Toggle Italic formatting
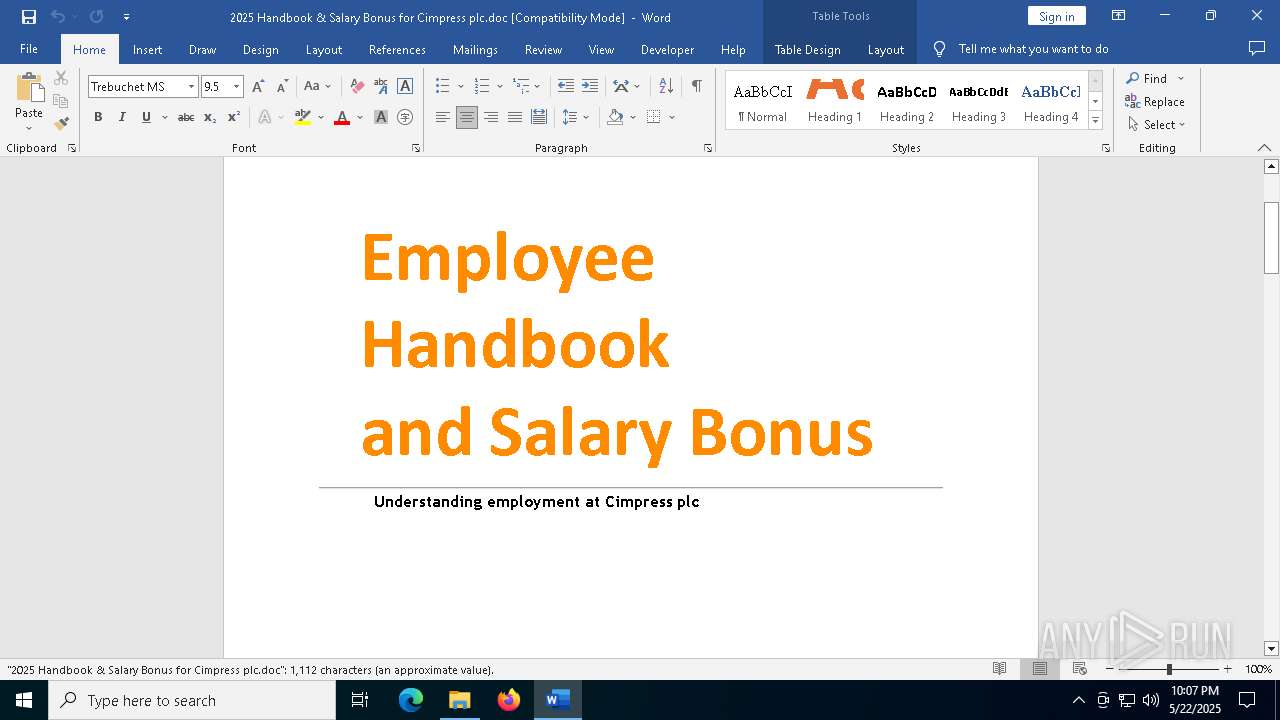1280x720 pixels. 122,117
